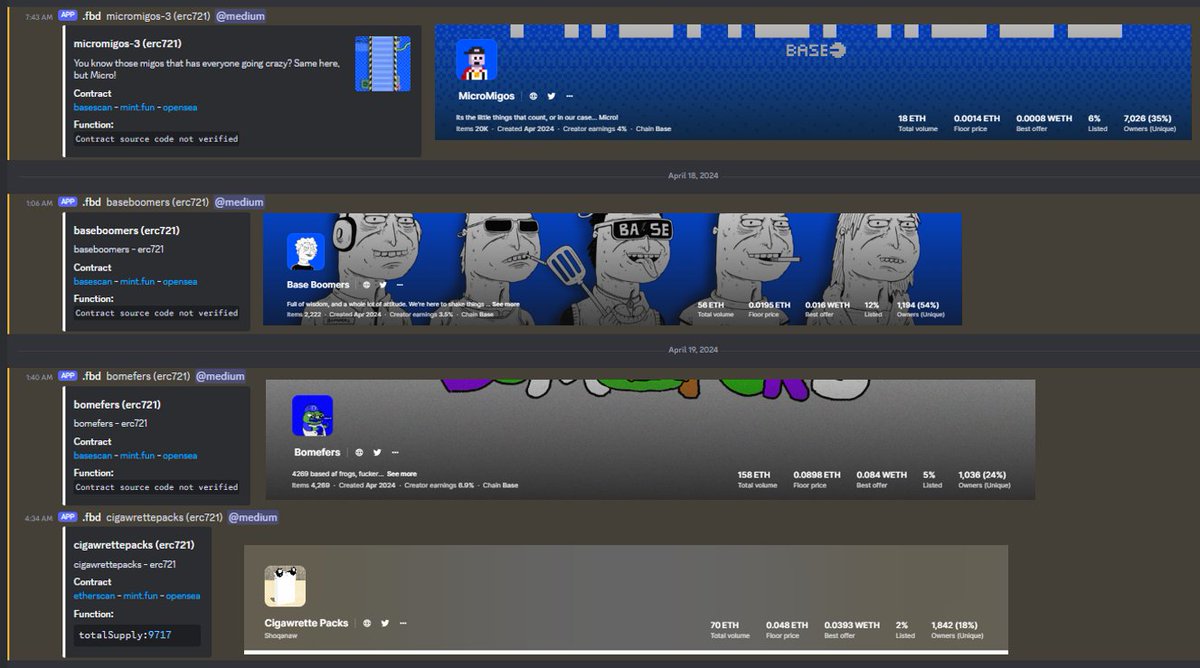Click the @medium mention on the bomefers message

(x=220, y=376)
